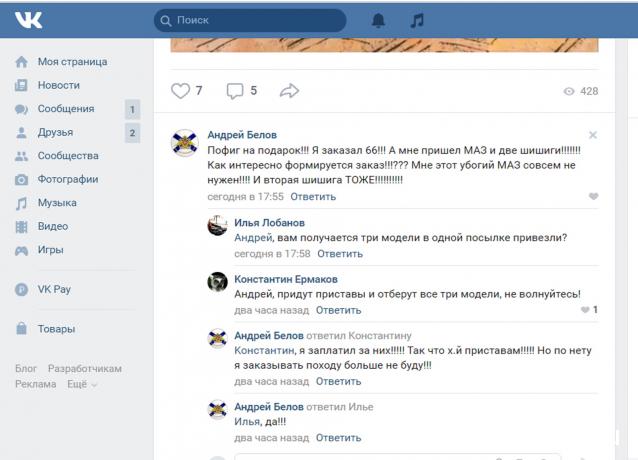Click the VK logo in header

(x=28, y=20)
